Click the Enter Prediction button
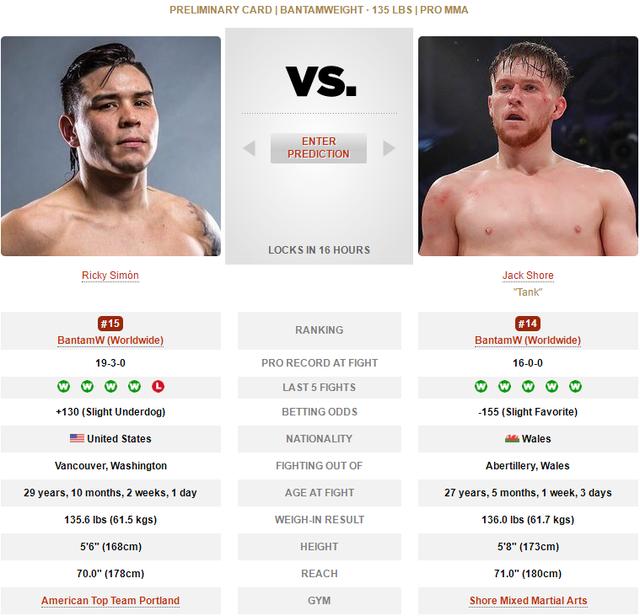640x616 pixels. tap(318, 148)
